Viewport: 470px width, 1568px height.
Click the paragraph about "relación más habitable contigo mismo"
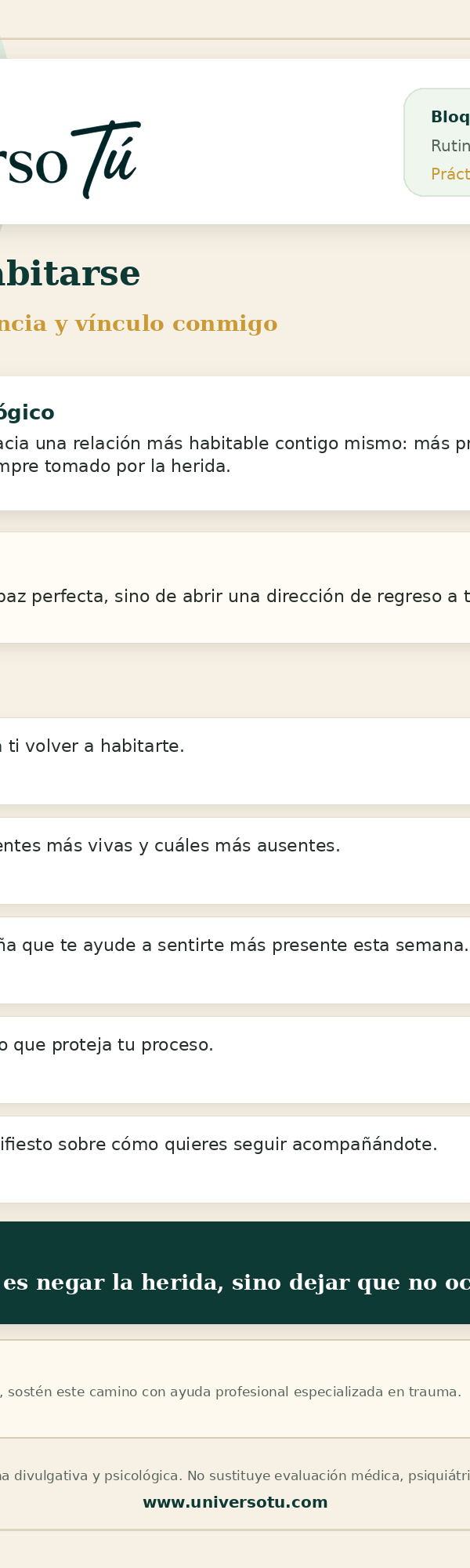(x=235, y=455)
